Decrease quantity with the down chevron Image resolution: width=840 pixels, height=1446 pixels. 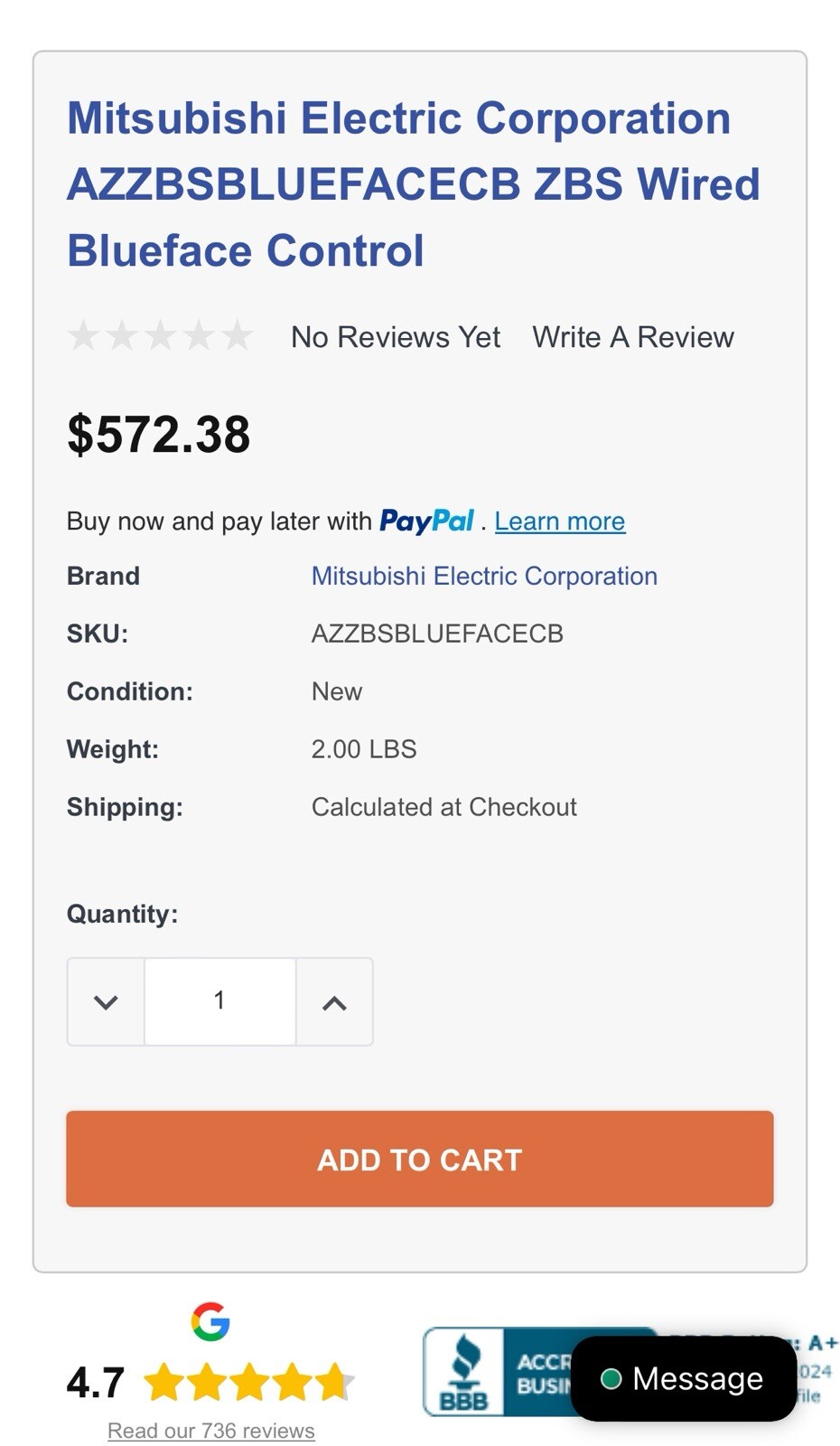point(106,1001)
